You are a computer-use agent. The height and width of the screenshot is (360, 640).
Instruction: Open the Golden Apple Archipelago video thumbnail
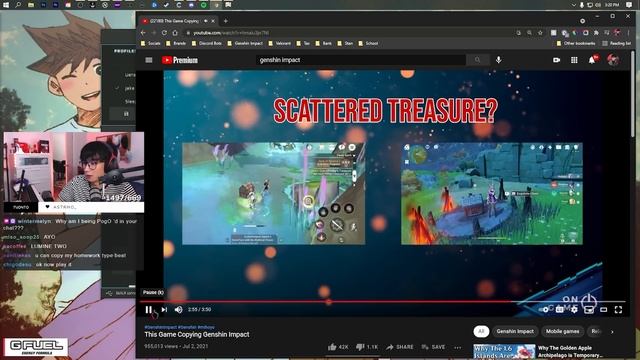click(x=504, y=352)
